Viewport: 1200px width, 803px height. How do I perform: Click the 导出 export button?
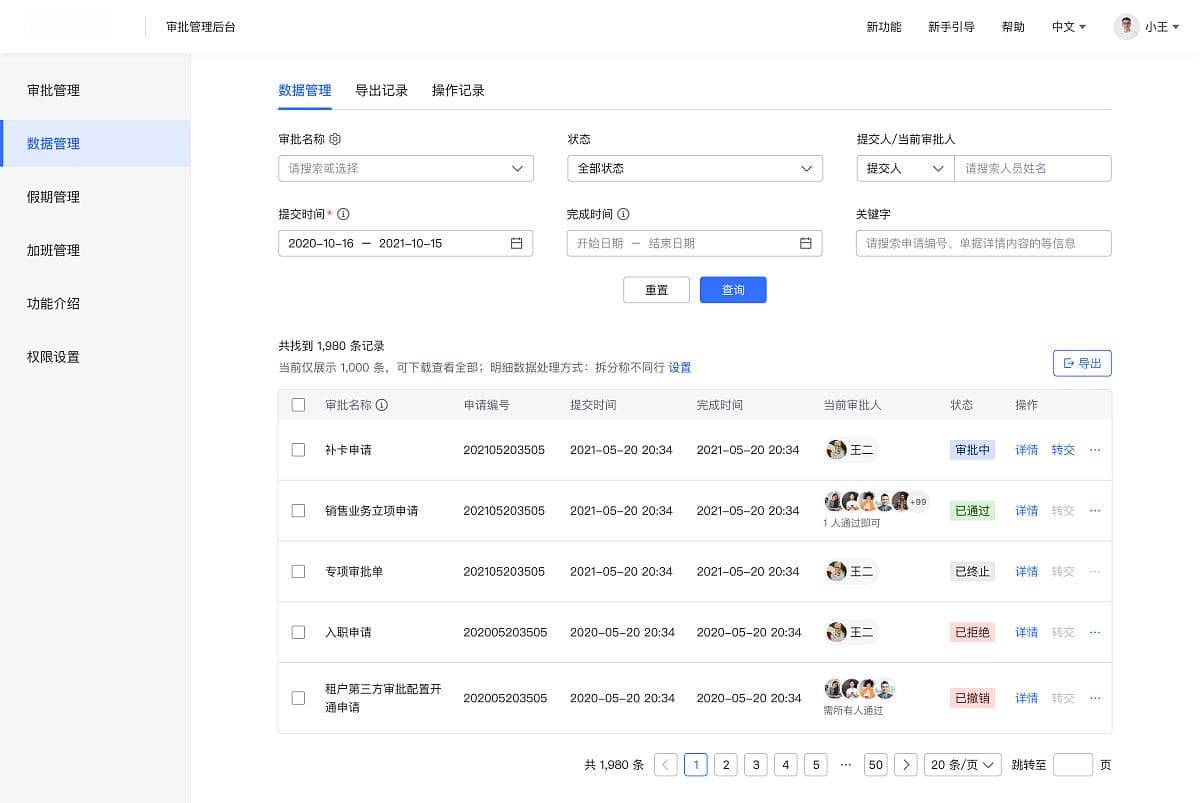1082,363
